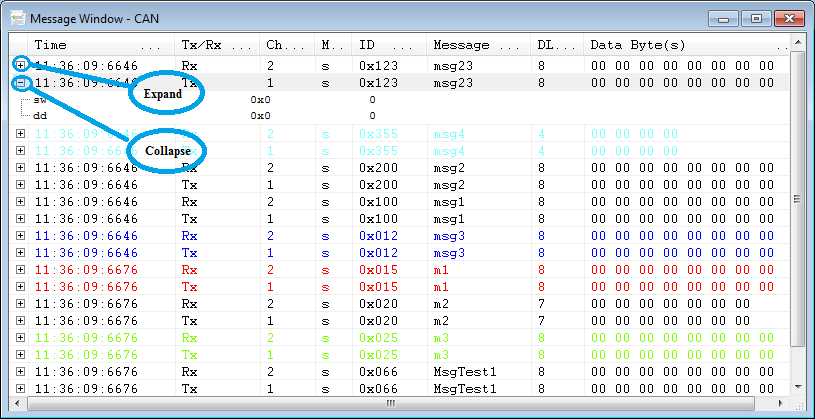The image size is (815, 419).
Task: Click blue ID 0x012 in Rx row
Action: tap(378, 236)
